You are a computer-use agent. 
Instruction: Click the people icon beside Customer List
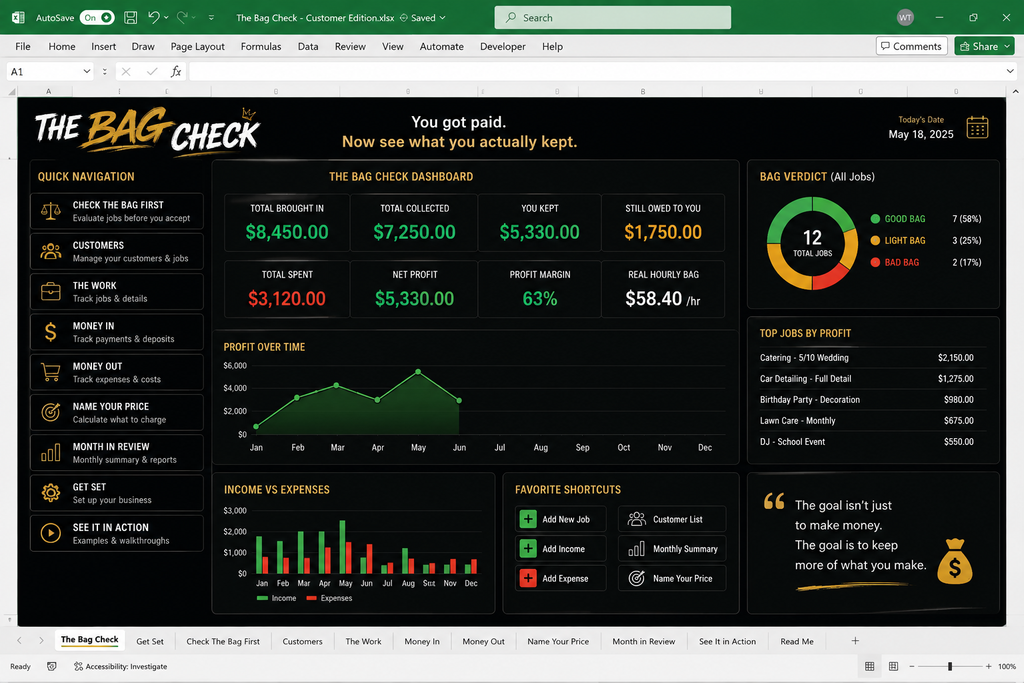[x=636, y=519]
